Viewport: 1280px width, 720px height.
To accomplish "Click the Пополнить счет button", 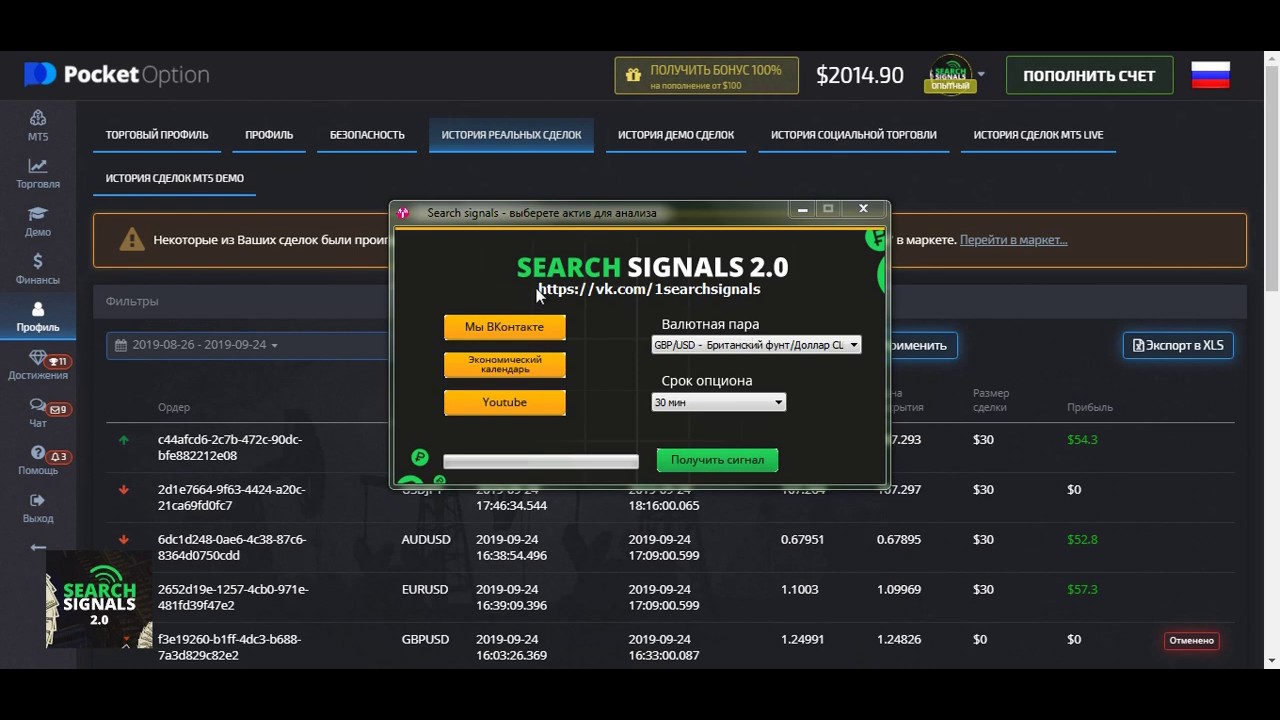I will [x=1089, y=75].
